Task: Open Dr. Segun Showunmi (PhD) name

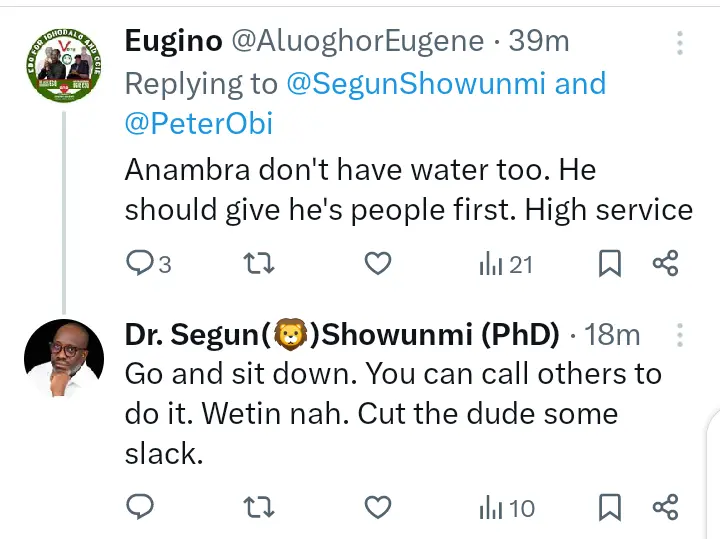Action: tap(341, 335)
